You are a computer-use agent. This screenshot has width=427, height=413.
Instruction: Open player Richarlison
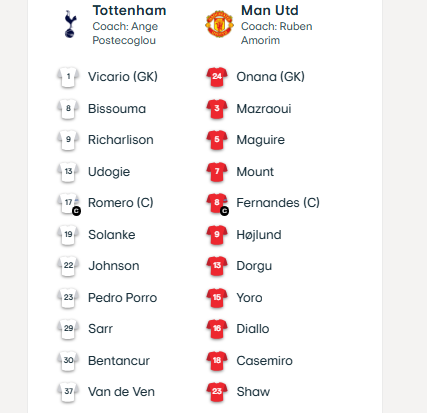point(121,140)
